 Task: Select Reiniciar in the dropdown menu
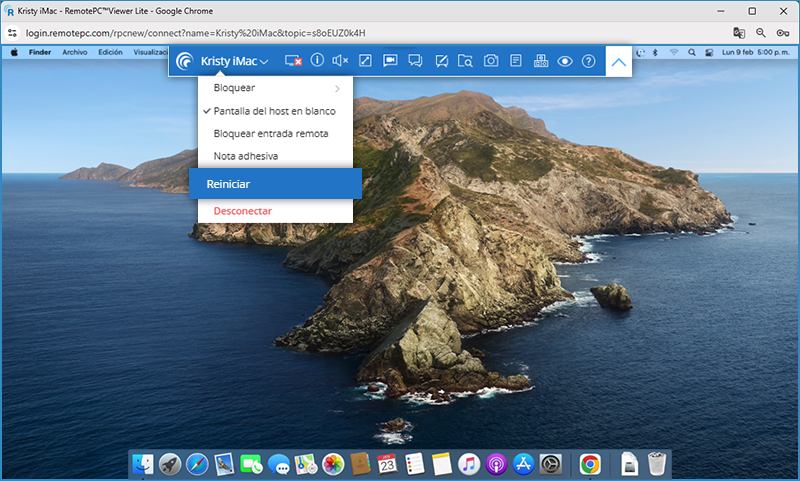(276, 184)
